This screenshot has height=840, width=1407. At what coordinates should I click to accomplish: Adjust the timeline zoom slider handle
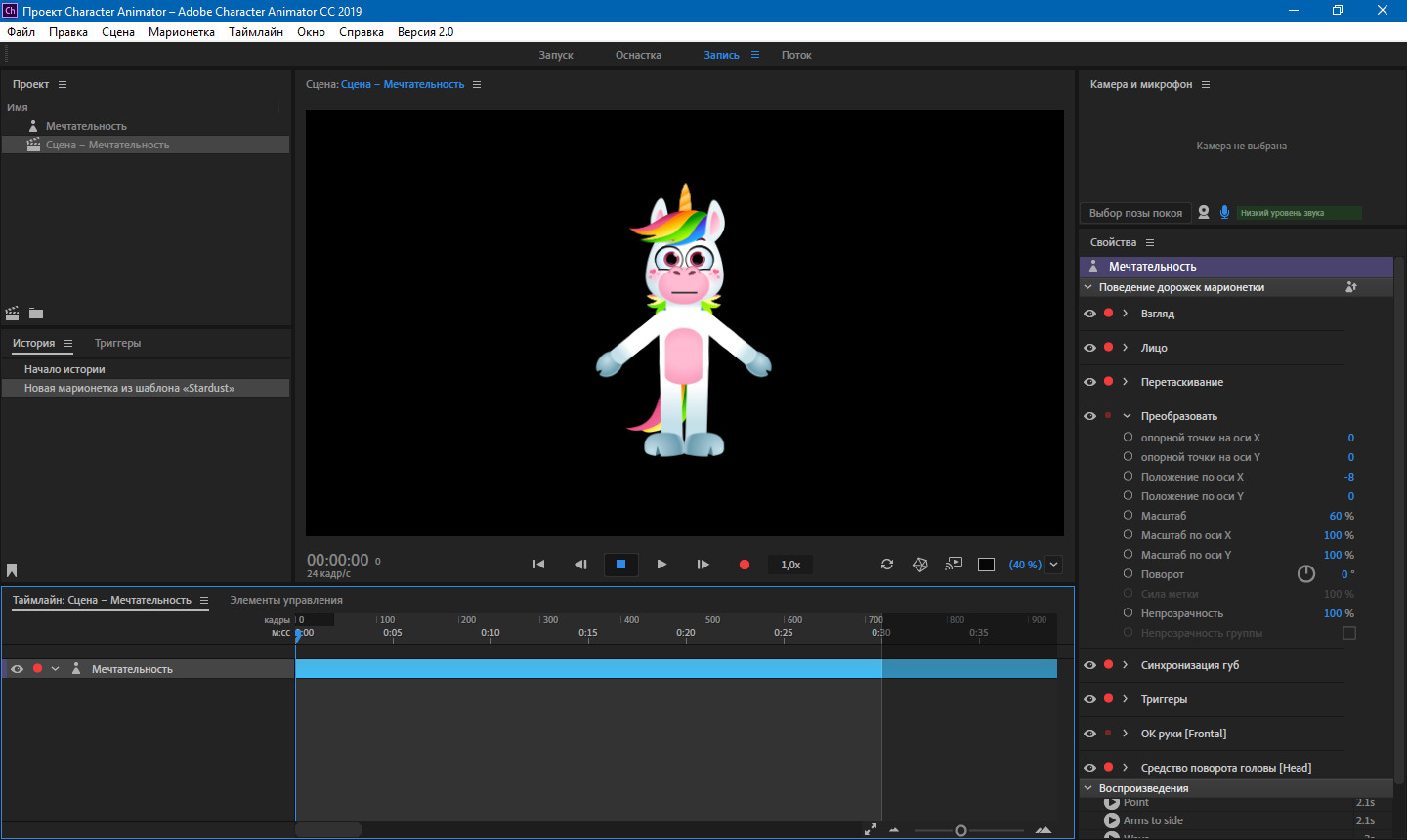960,830
